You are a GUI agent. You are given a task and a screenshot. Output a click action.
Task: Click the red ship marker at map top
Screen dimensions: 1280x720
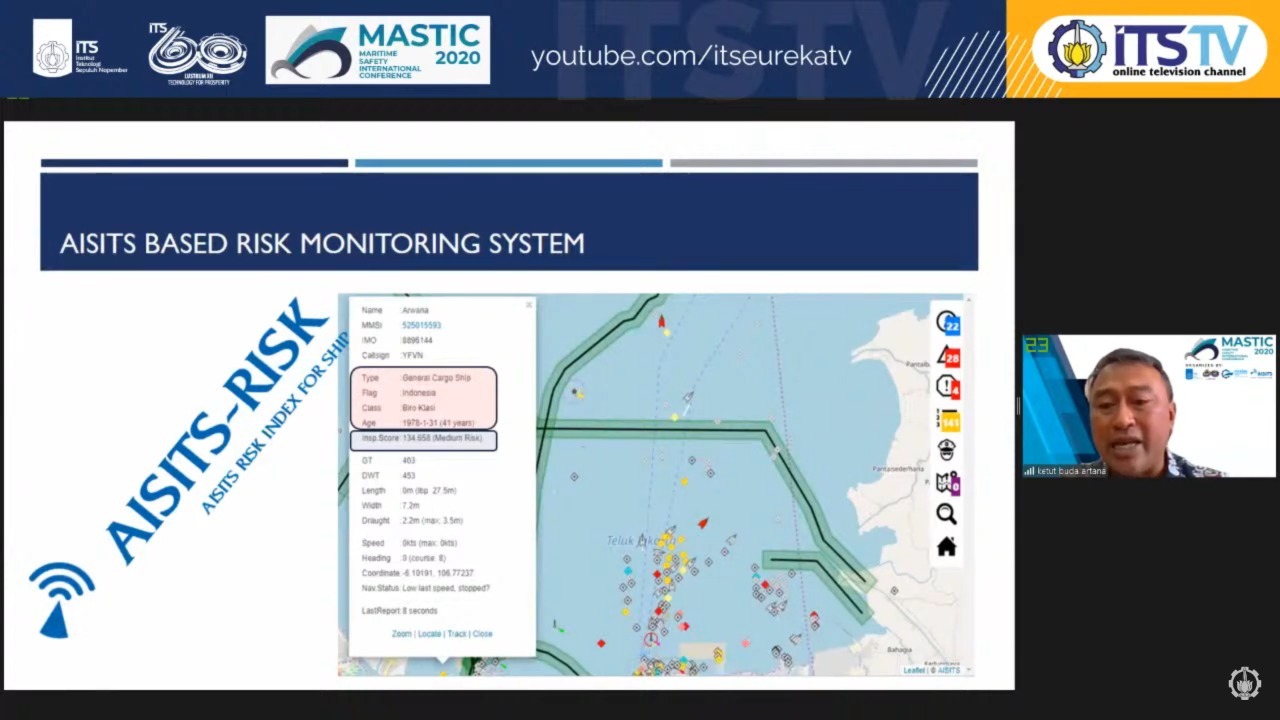(661, 321)
